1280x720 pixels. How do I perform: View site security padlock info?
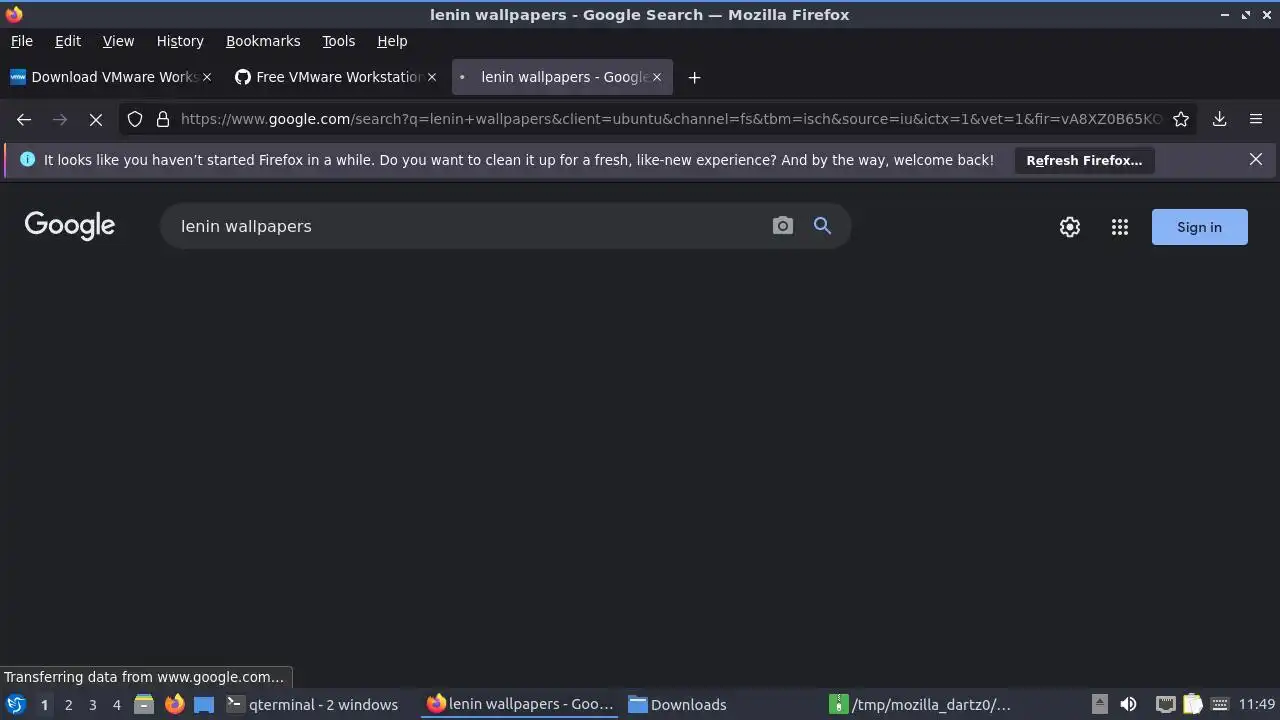[x=163, y=119]
